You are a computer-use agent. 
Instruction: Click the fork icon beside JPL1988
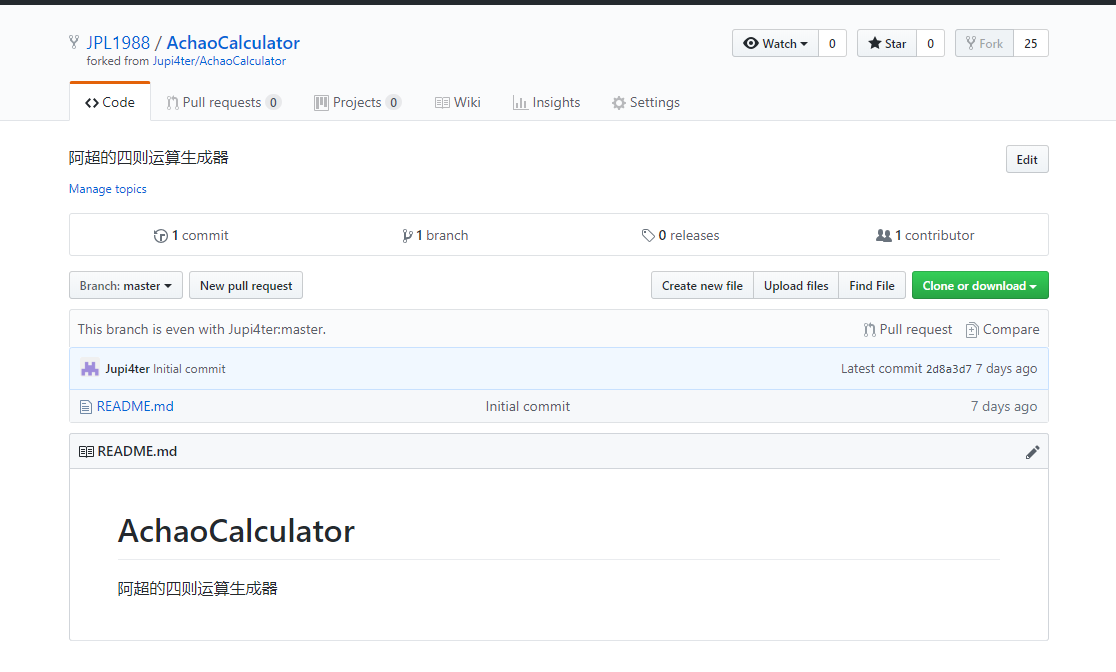(73, 42)
